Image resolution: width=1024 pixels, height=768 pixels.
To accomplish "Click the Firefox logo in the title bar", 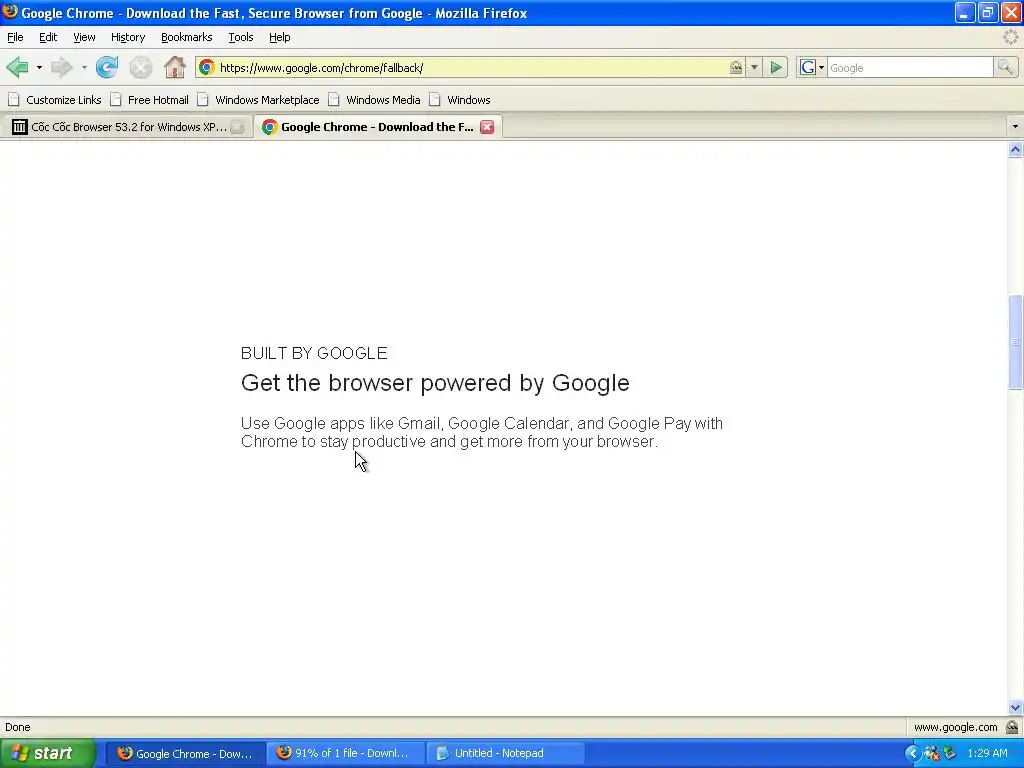I will tap(10, 12).
